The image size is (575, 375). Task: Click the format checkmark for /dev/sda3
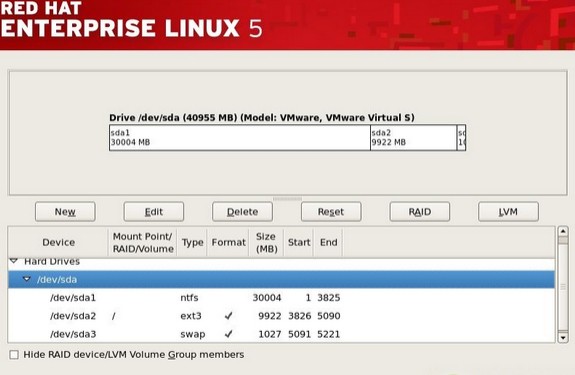pos(228,334)
